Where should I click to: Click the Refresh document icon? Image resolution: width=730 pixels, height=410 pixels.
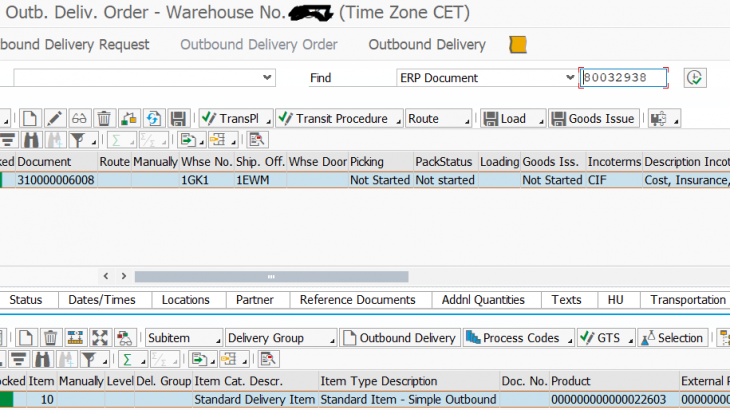153,119
